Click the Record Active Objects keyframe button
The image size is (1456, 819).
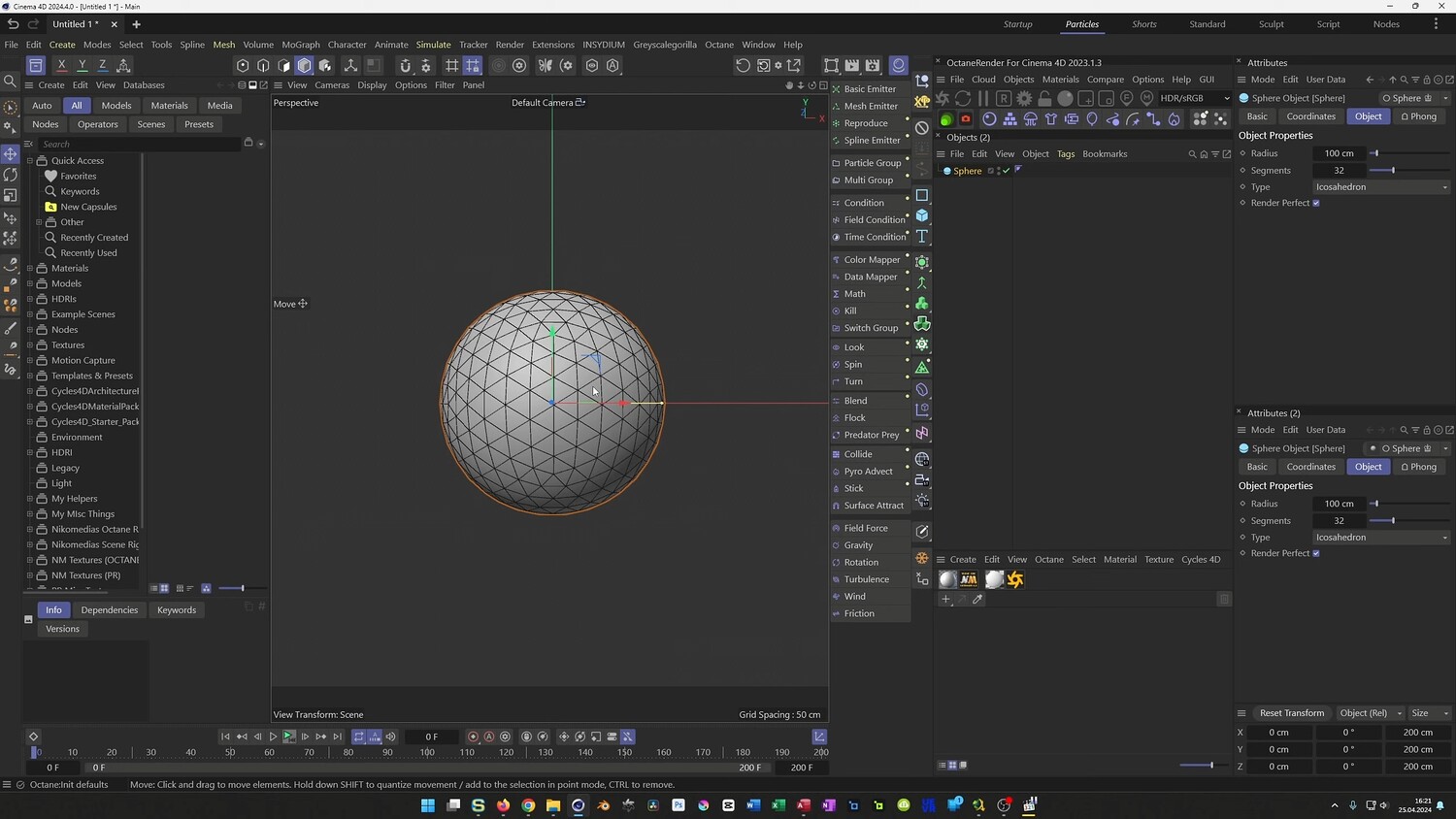473,737
